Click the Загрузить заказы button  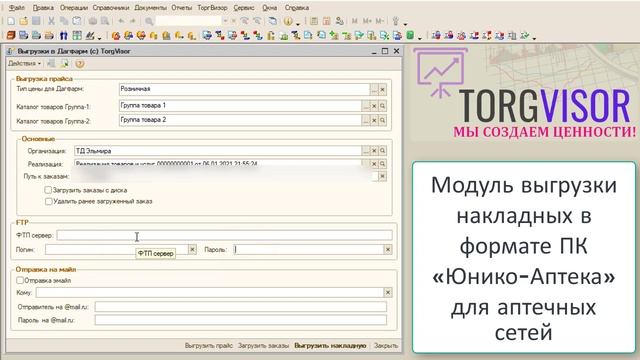point(263,346)
